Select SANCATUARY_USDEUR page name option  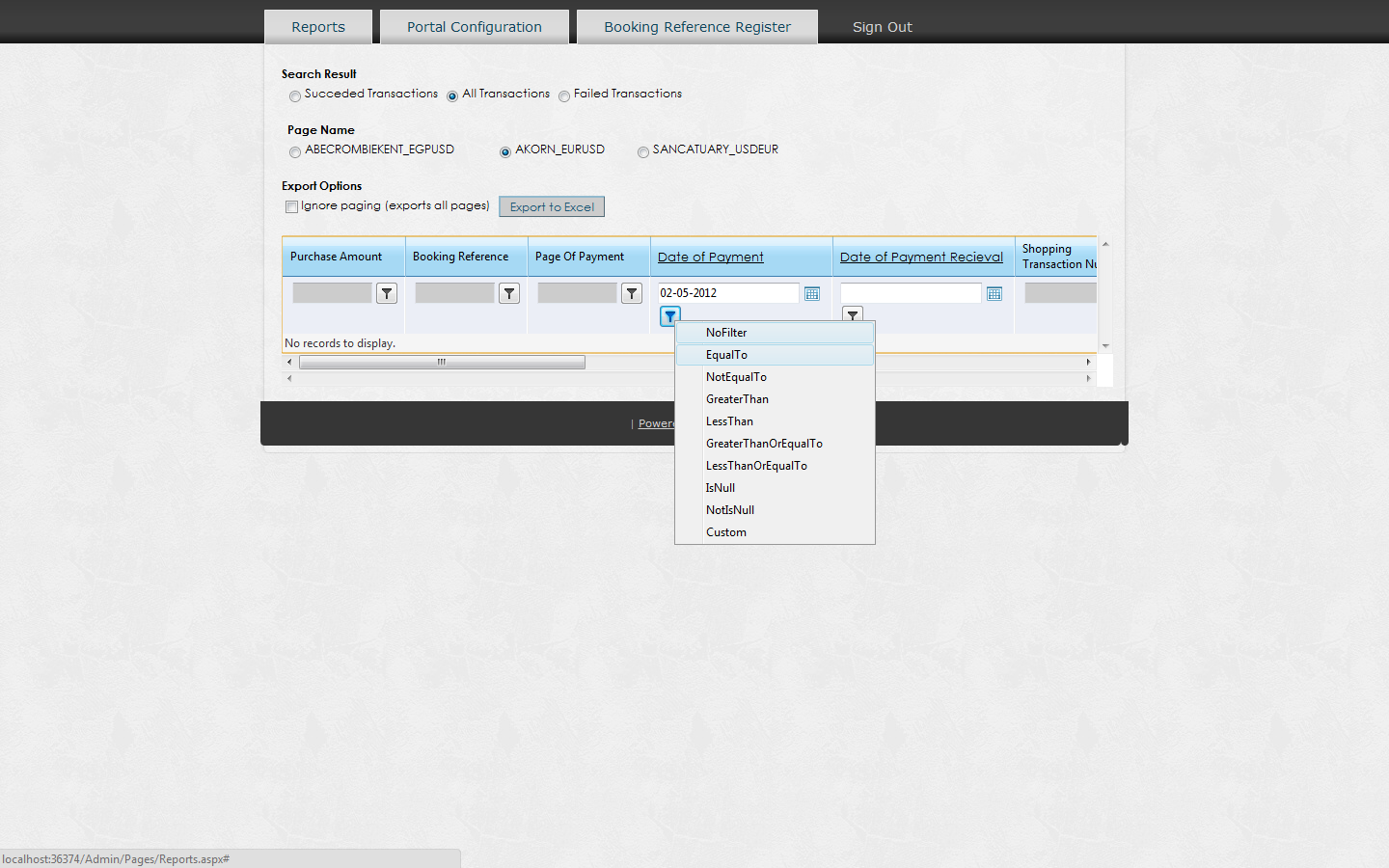(x=643, y=152)
